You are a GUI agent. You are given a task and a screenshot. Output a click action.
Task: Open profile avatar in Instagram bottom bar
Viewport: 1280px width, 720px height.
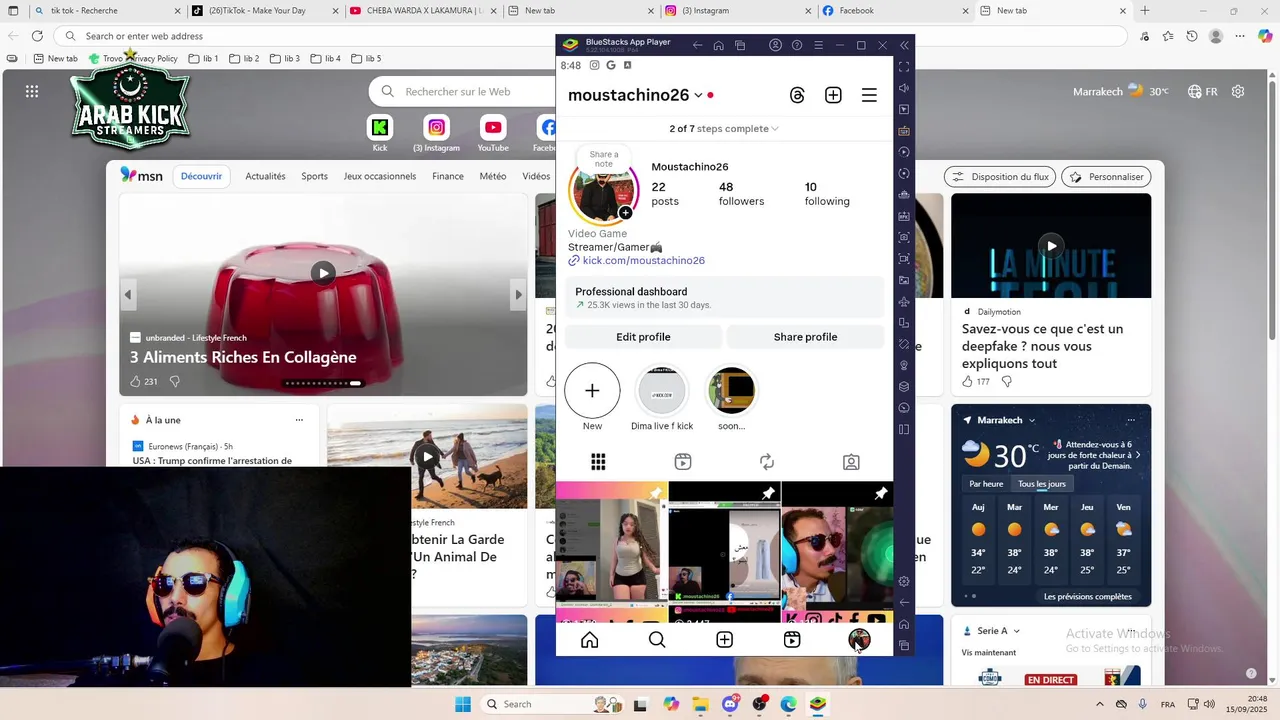pos(859,640)
